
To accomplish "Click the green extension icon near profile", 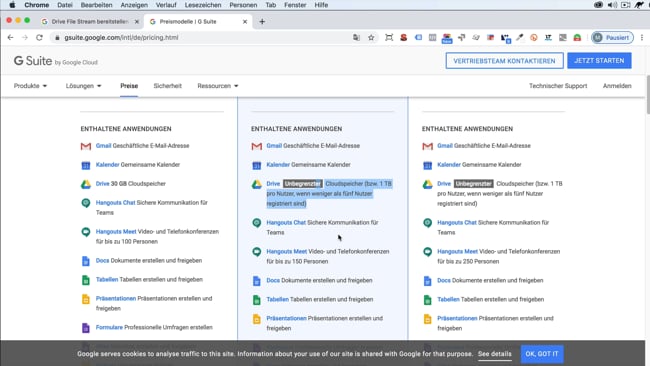I will pos(577,37).
